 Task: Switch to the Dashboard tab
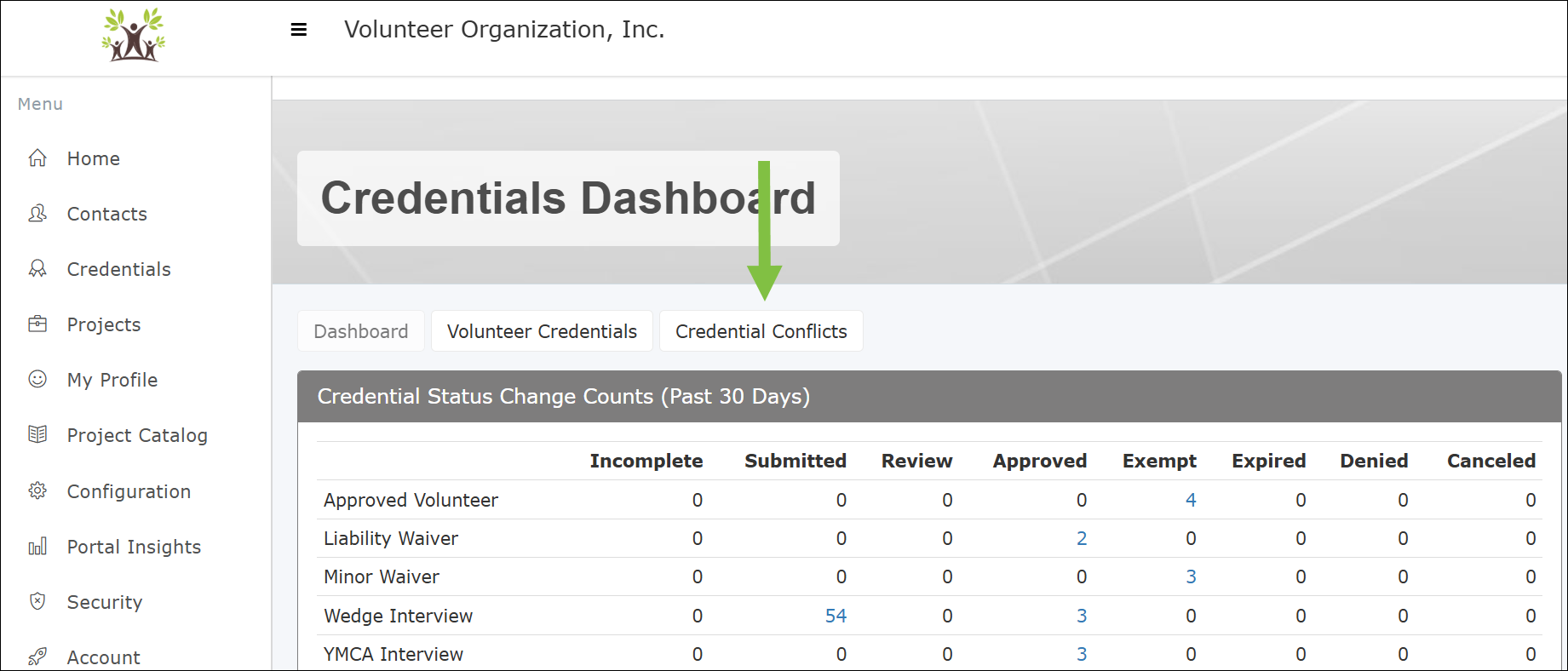coord(361,331)
